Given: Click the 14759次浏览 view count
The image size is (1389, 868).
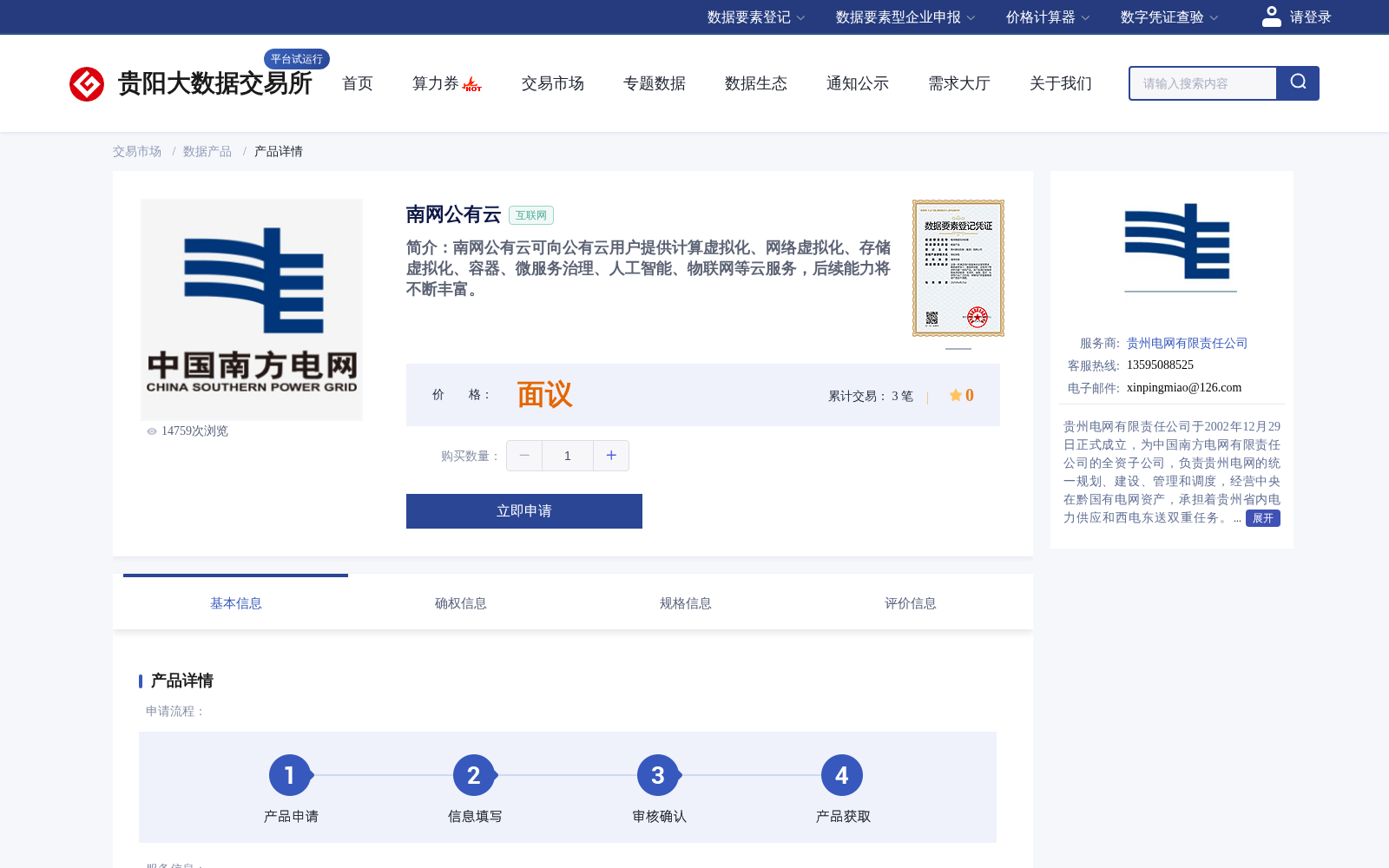Looking at the screenshot, I should (x=194, y=431).
